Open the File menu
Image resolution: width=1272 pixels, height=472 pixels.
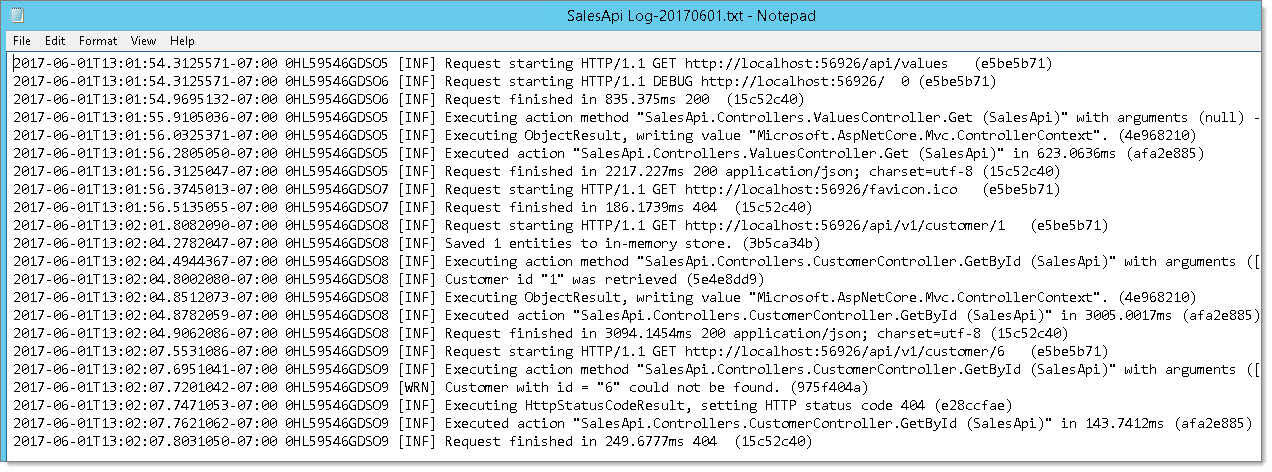22,41
